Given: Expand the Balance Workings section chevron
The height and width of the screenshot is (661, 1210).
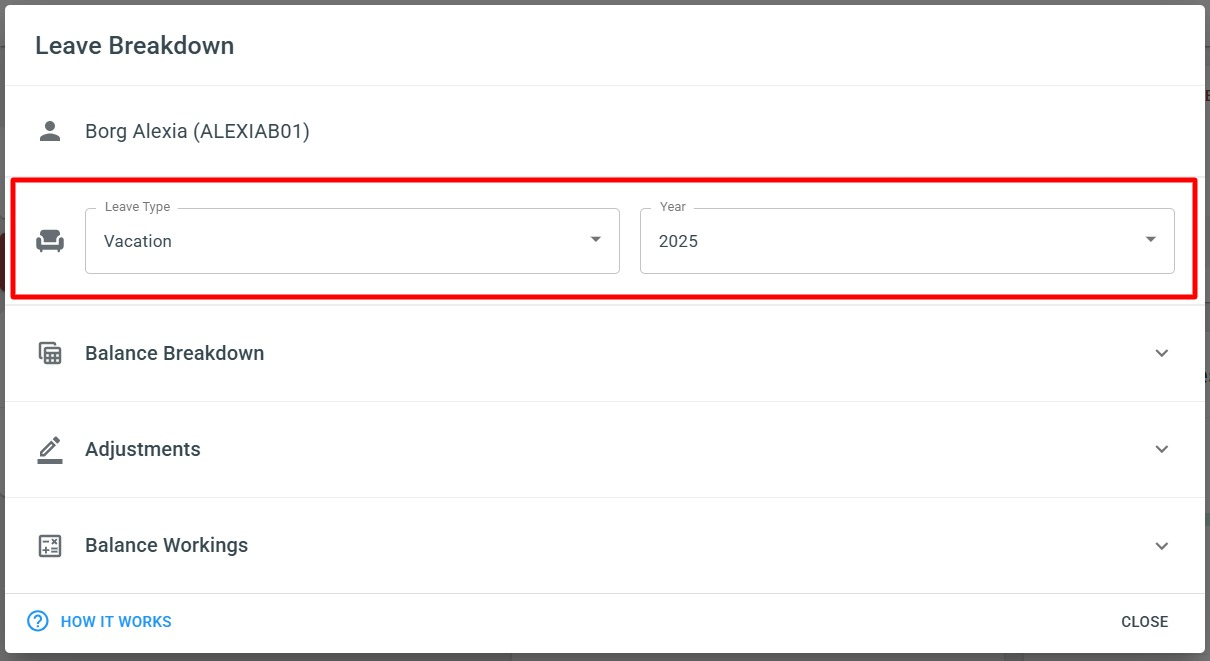Looking at the screenshot, I should [1162, 546].
